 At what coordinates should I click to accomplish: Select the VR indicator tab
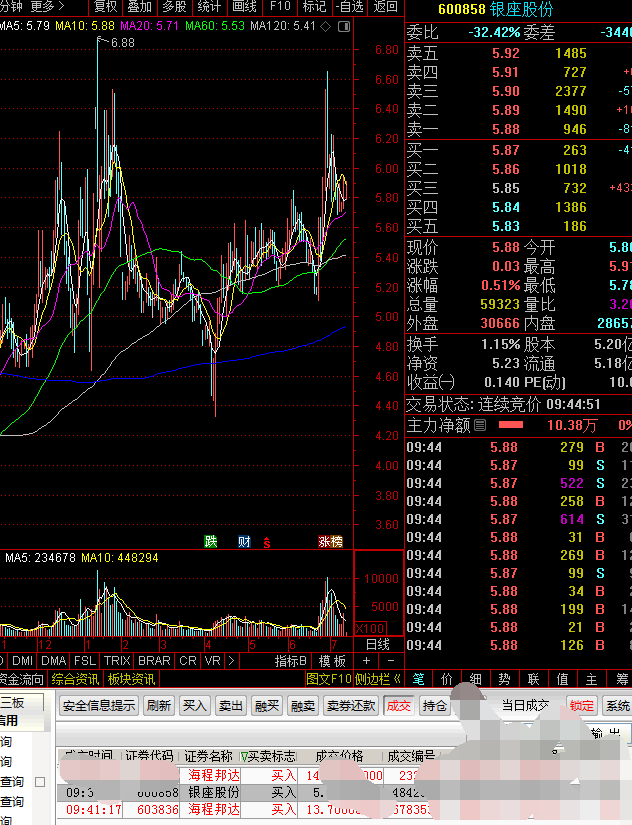(x=213, y=660)
